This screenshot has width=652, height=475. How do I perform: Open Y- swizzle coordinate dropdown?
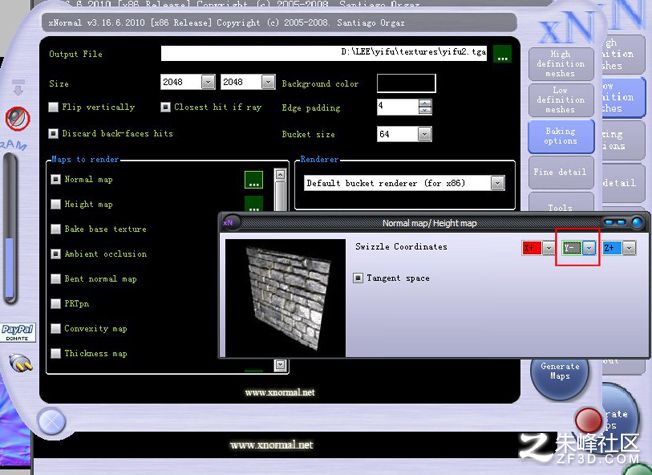[x=589, y=248]
